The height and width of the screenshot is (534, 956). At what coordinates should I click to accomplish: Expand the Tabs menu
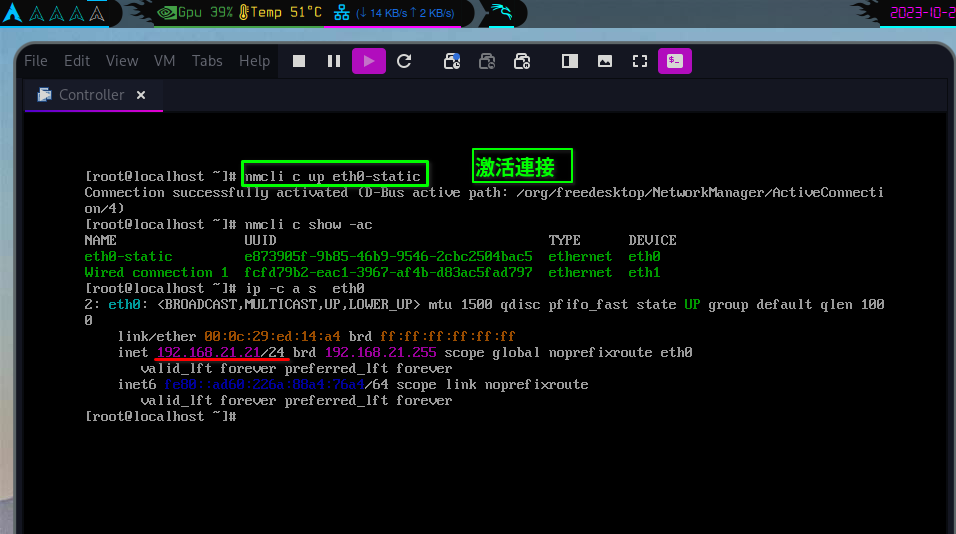click(207, 61)
